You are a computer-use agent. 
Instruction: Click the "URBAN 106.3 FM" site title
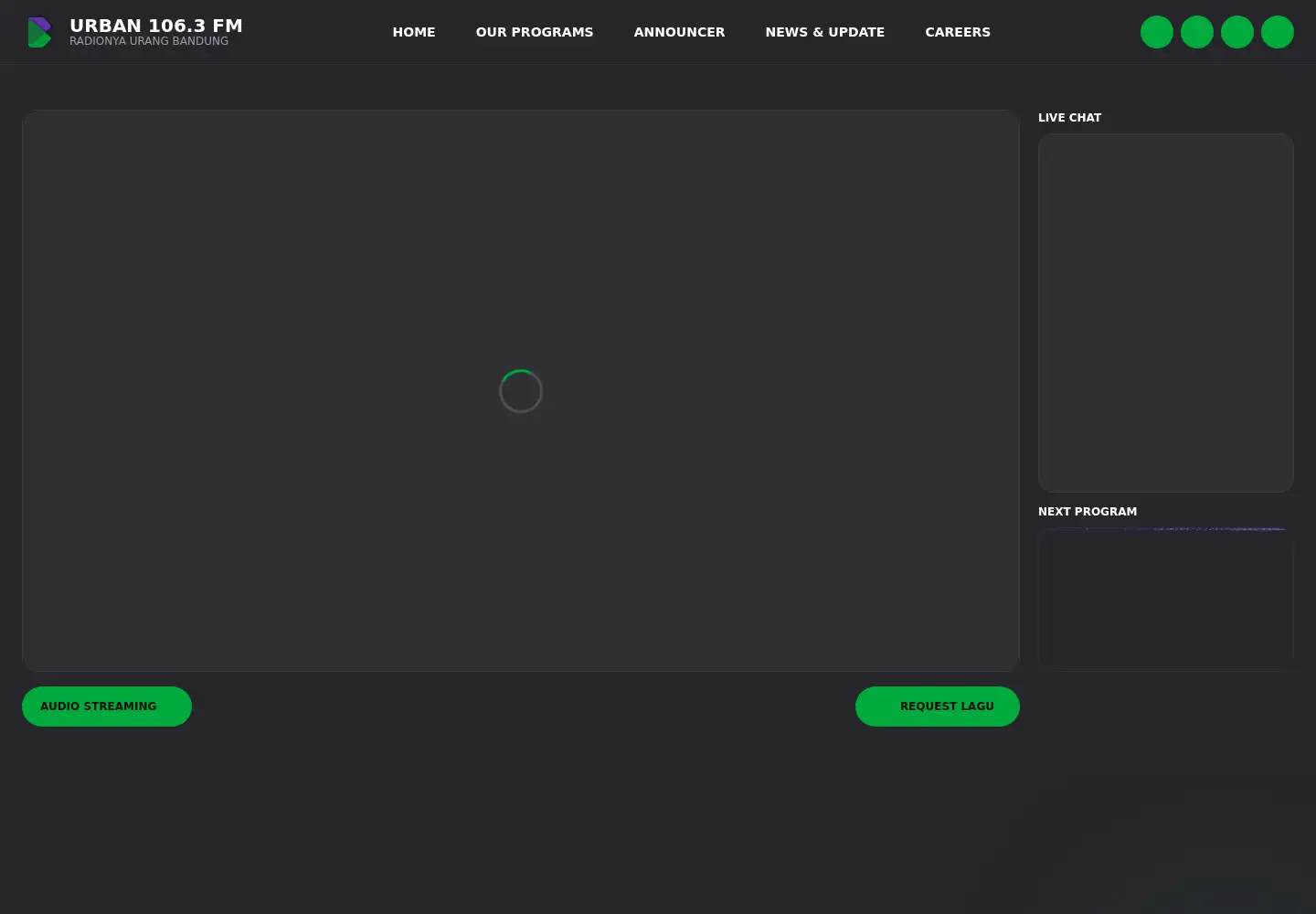coord(156,26)
